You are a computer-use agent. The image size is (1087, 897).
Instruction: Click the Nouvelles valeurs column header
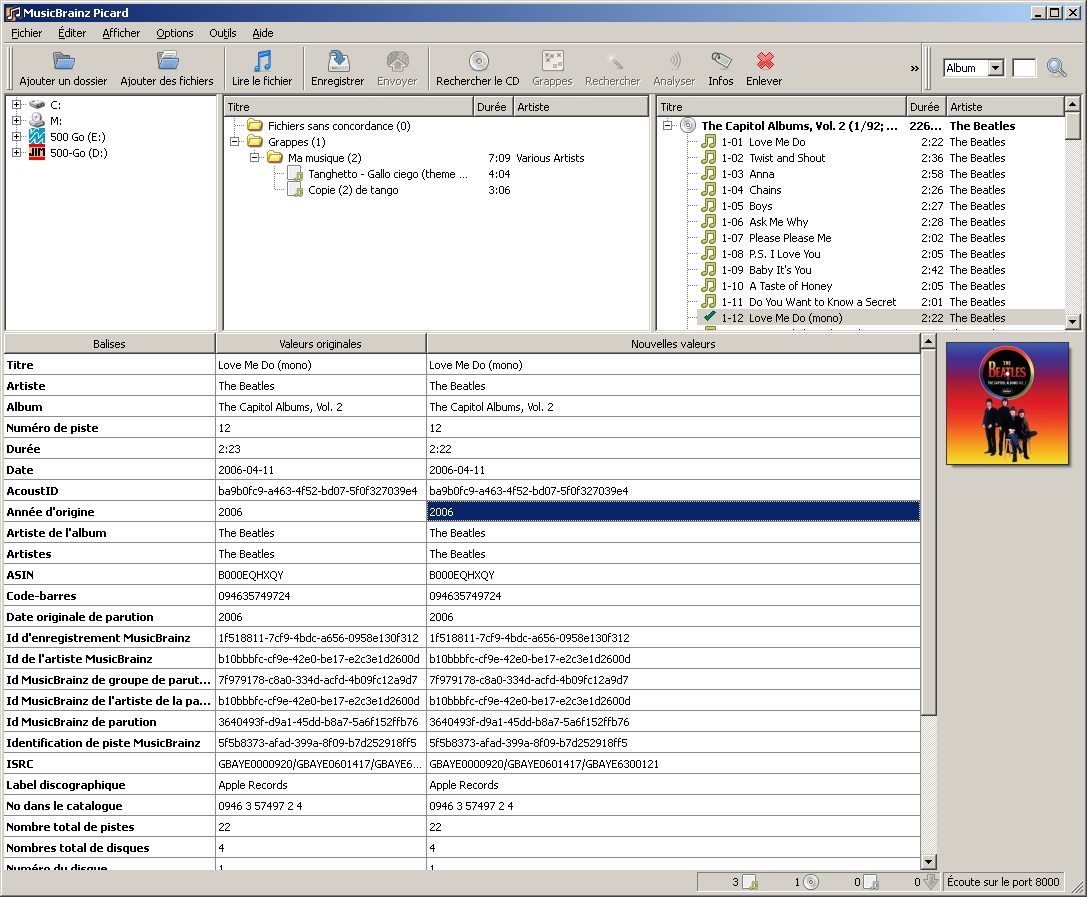click(673, 344)
